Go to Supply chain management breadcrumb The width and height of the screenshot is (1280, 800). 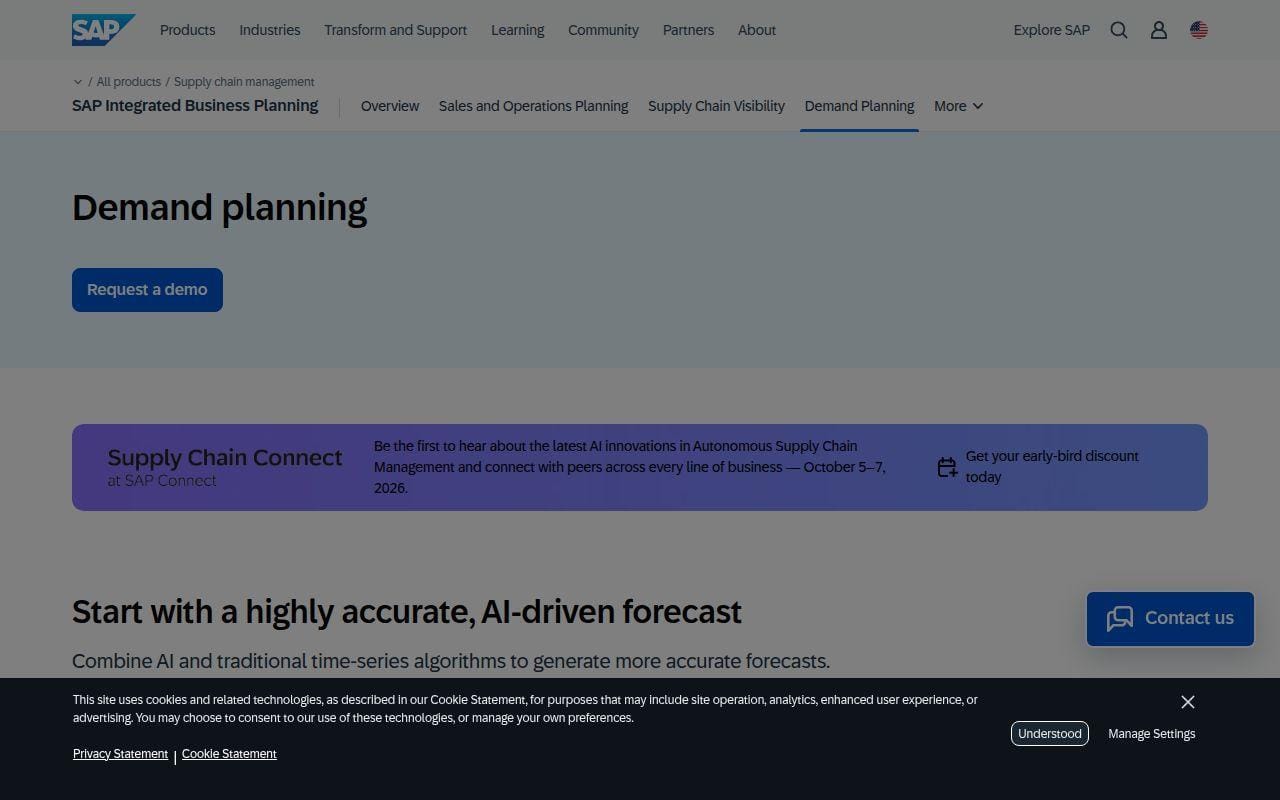point(244,82)
